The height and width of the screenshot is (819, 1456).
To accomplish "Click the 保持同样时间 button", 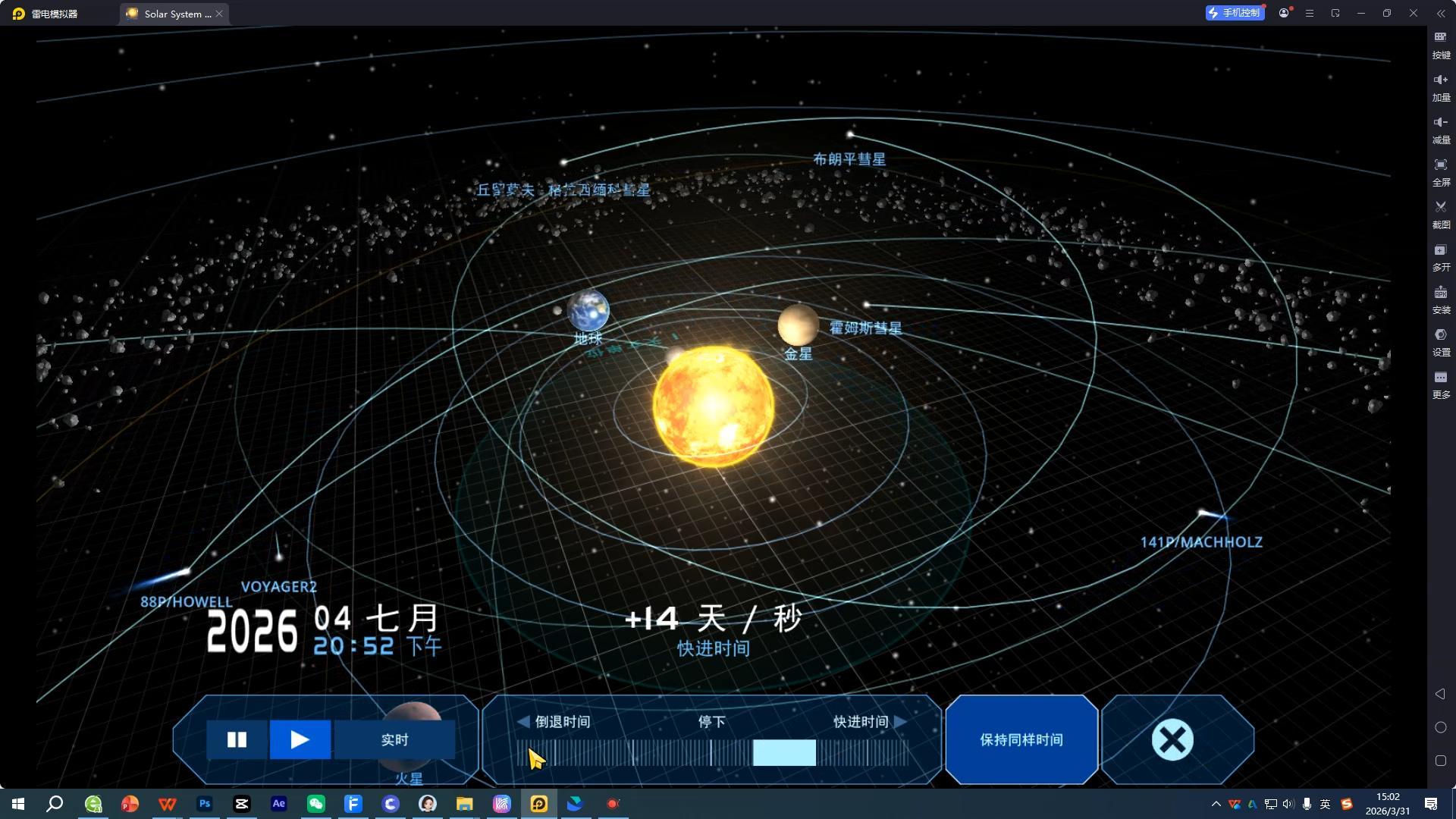I will point(1021,739).
